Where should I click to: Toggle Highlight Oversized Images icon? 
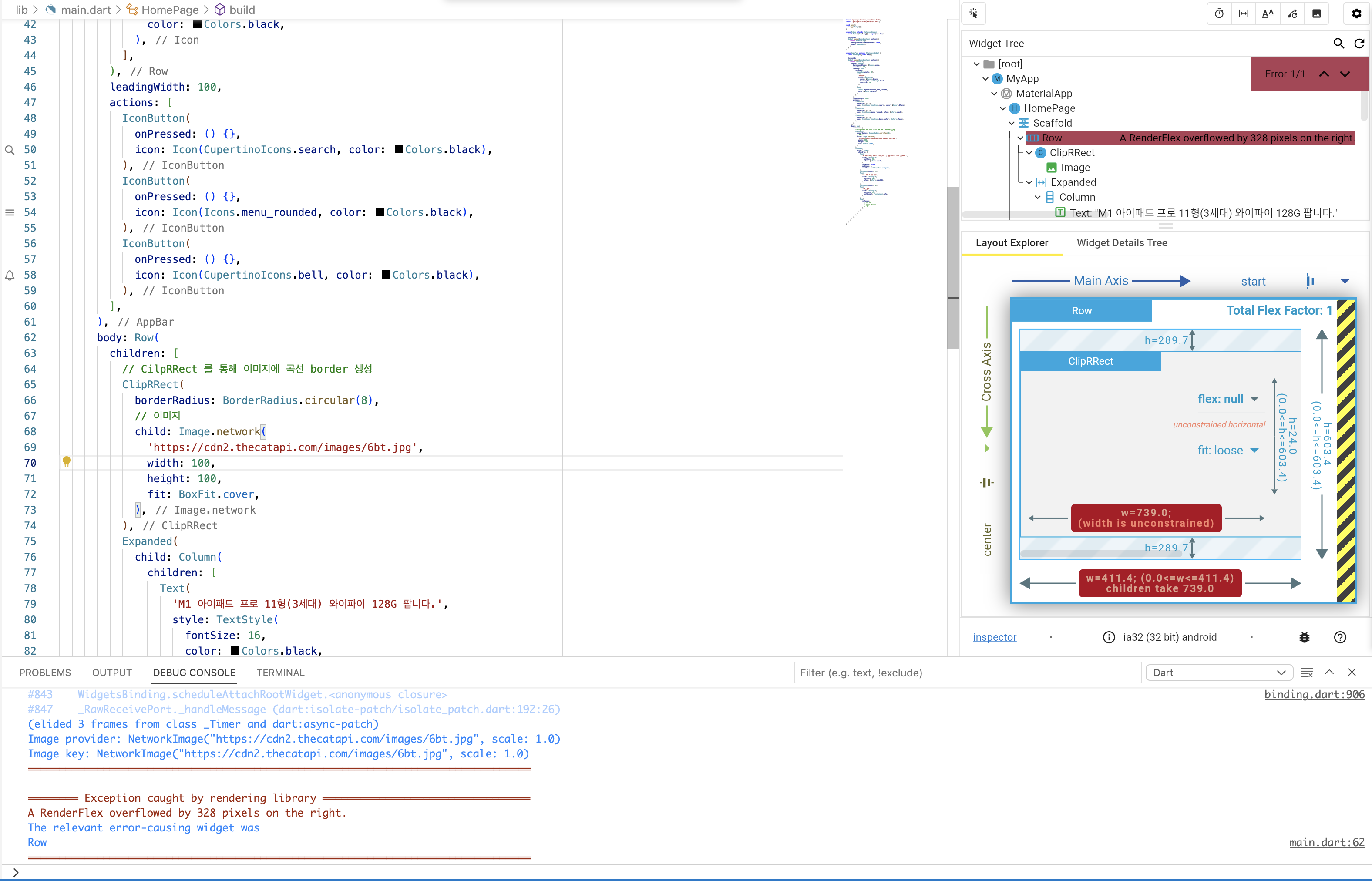(x=1317, y=14)
